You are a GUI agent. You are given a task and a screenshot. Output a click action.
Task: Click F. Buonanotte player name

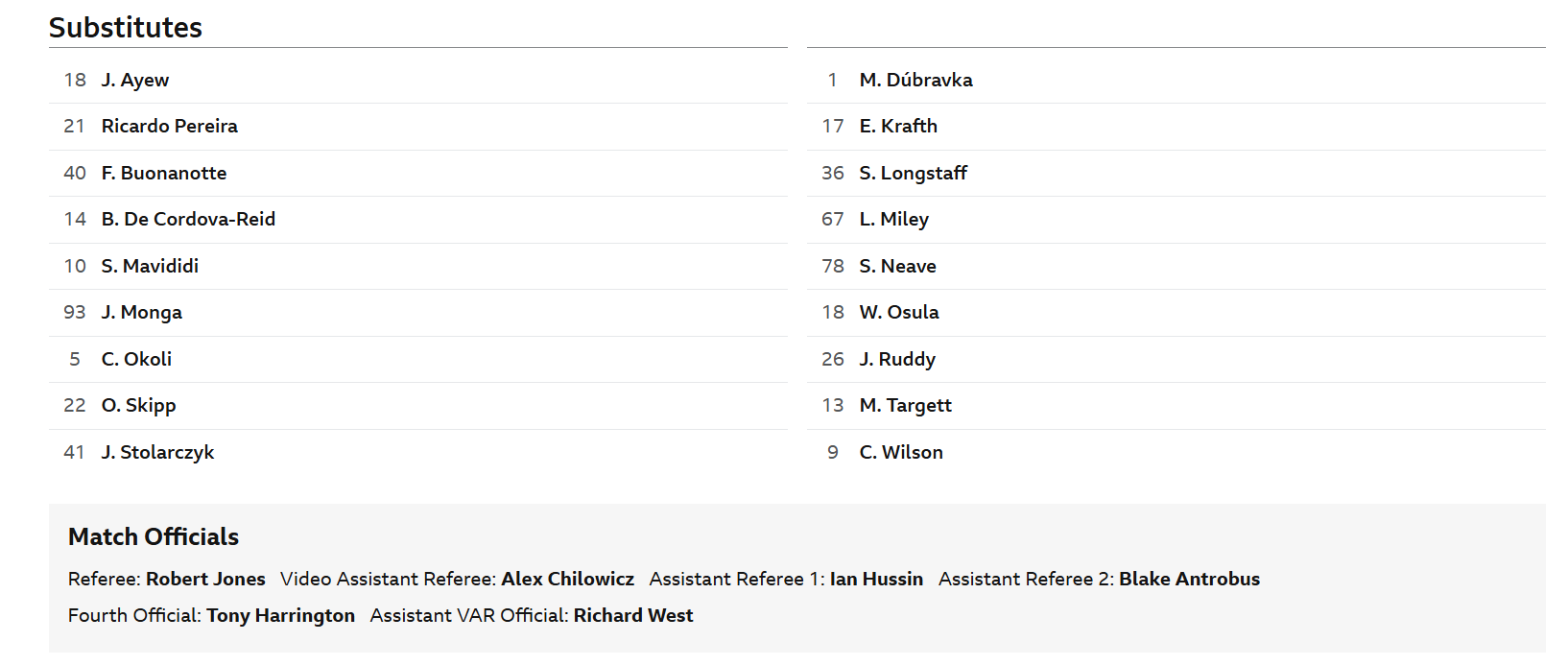164,173
